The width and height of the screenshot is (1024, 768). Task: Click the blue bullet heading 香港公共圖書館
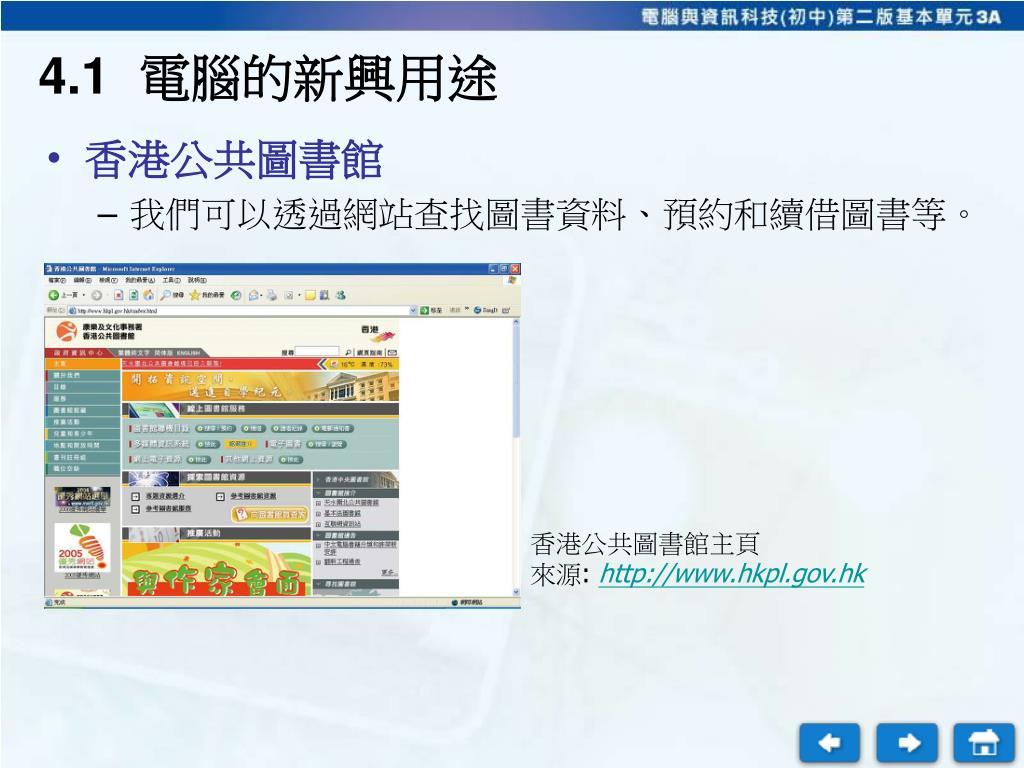[234, 160]
